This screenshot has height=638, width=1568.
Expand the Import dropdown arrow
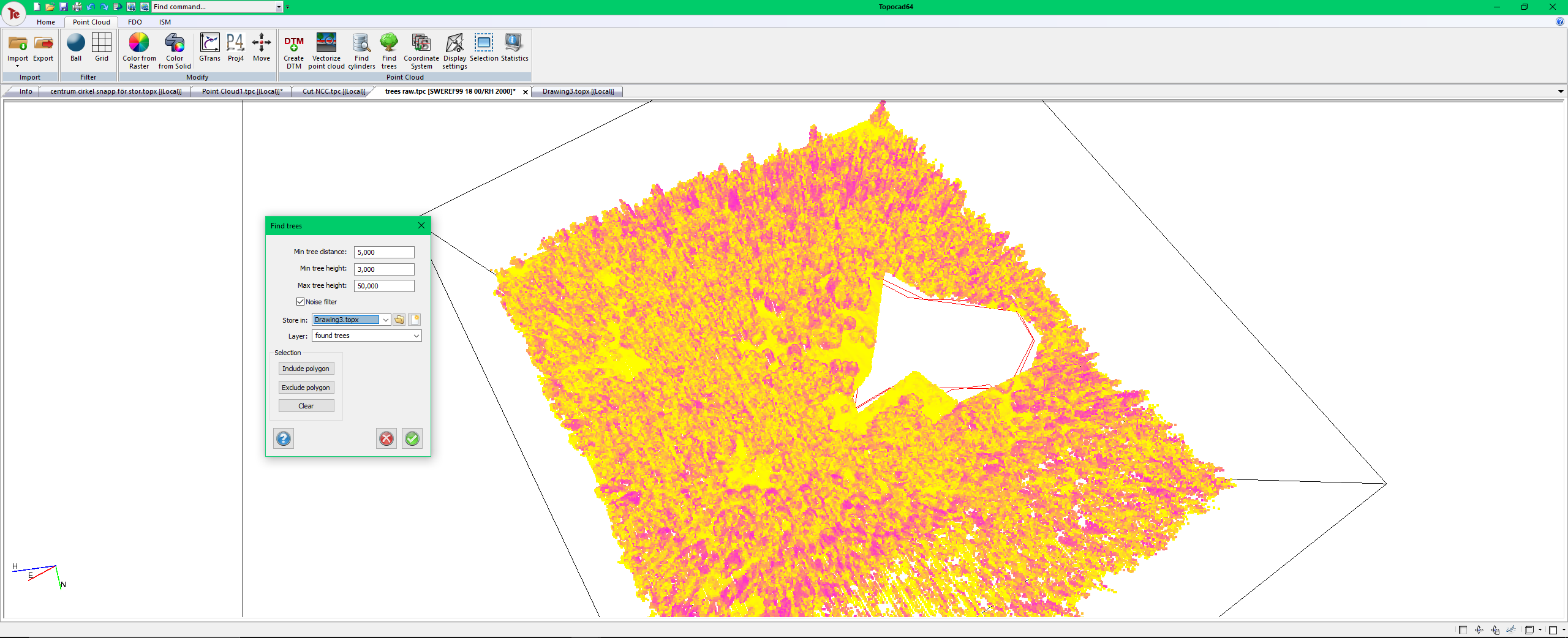click(x=17, y=66)
